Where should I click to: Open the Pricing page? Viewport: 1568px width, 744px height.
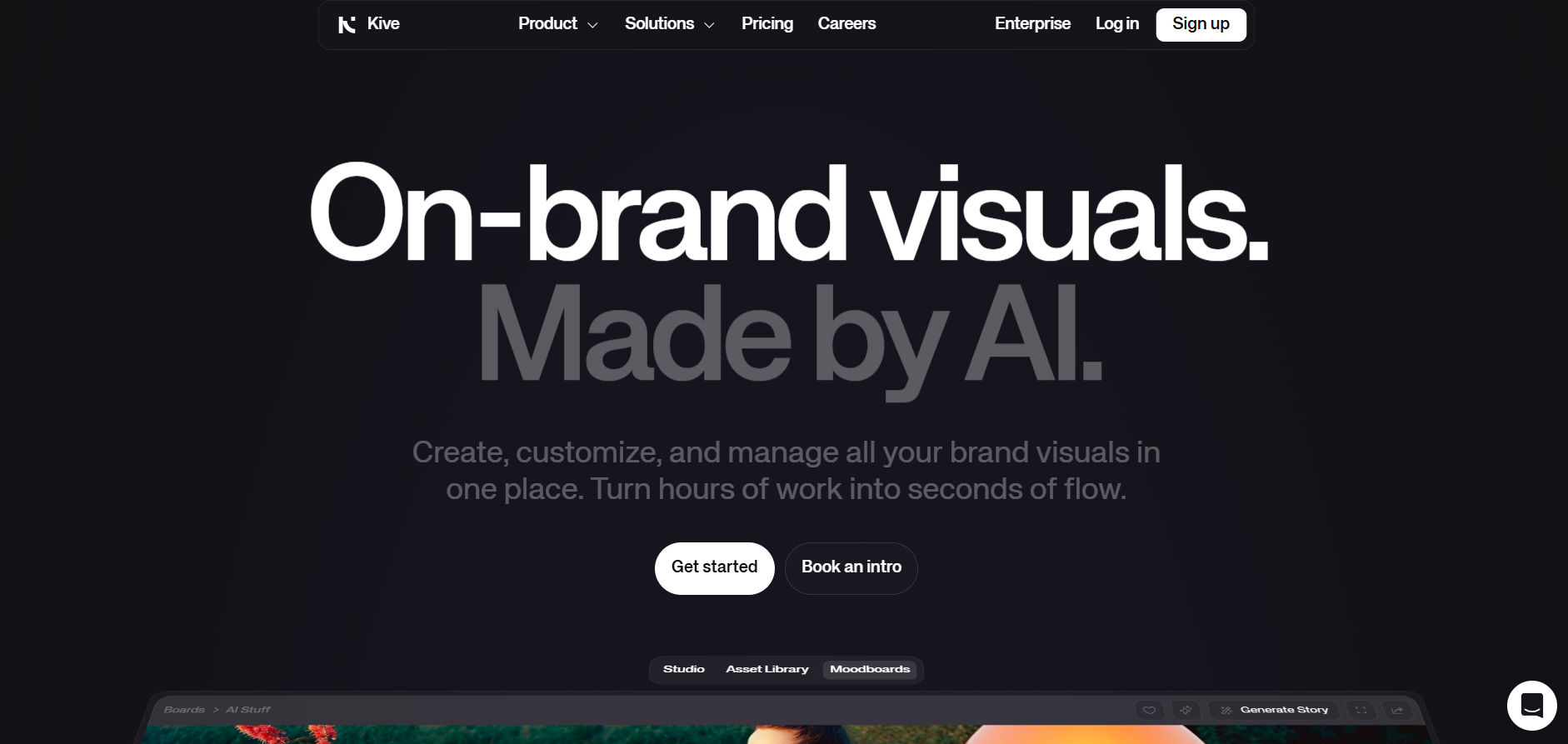767,24
